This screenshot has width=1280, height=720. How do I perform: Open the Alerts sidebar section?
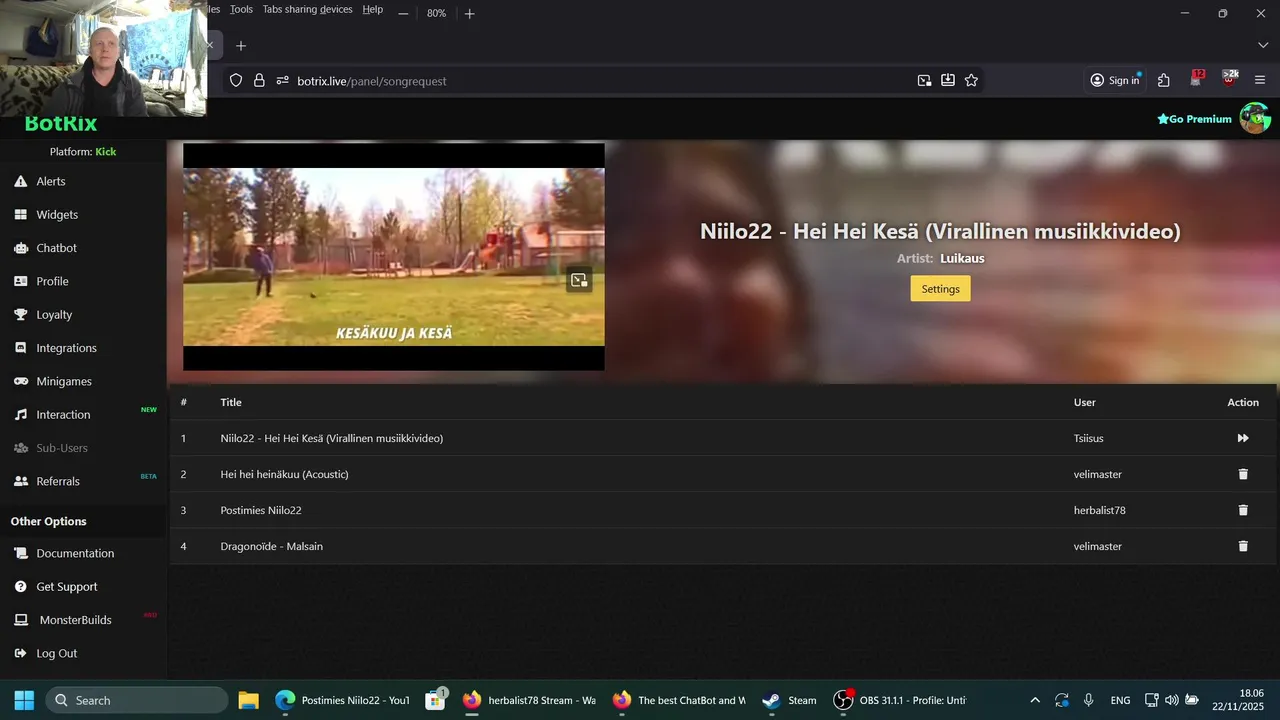tap(51, 181)
